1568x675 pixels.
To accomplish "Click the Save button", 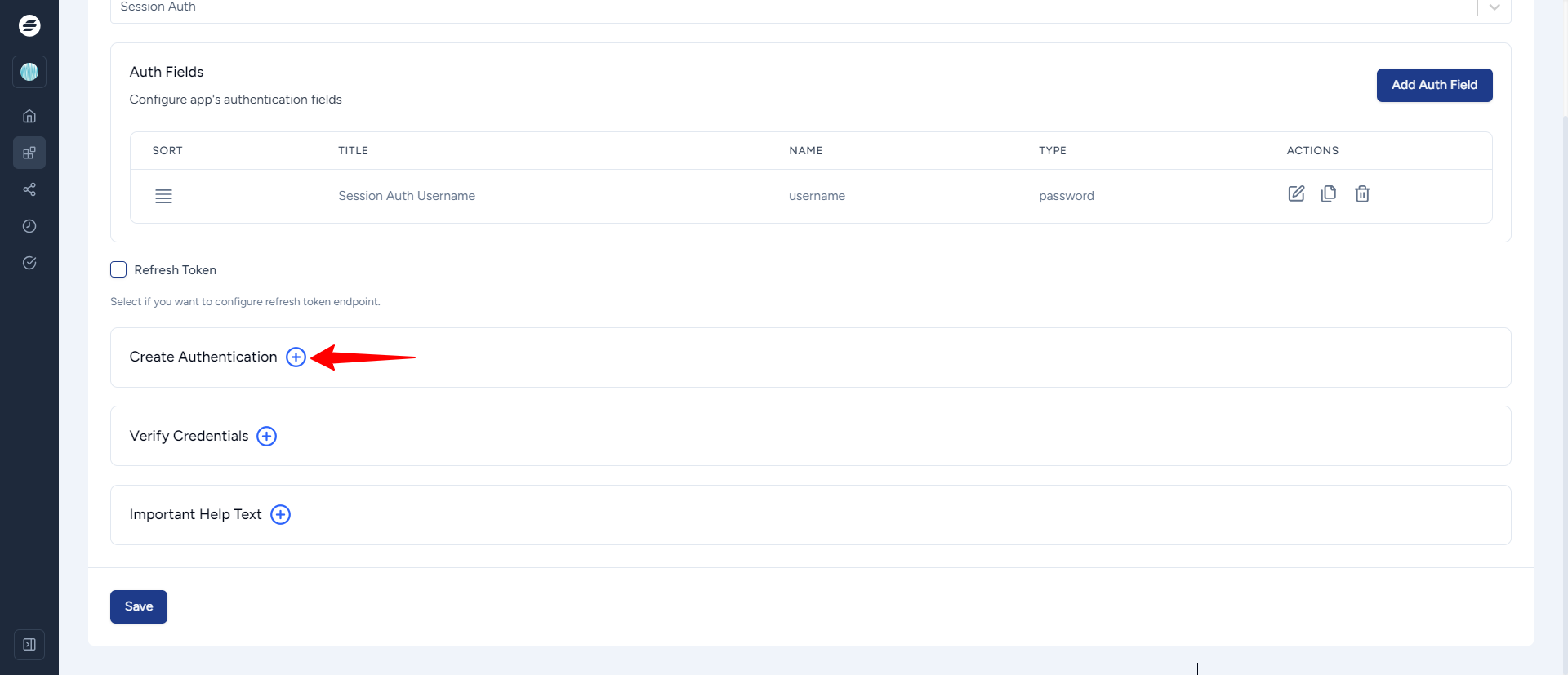I will [139, 606].
